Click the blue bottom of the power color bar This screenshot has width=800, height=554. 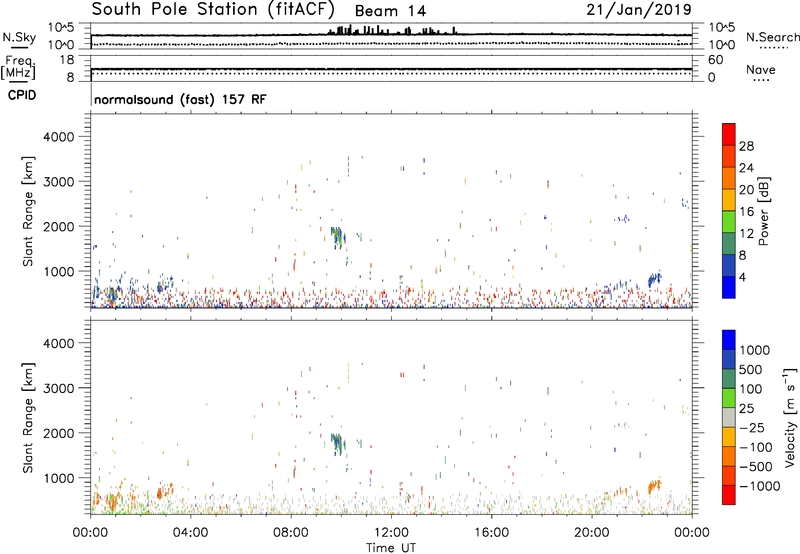[729, 287]
